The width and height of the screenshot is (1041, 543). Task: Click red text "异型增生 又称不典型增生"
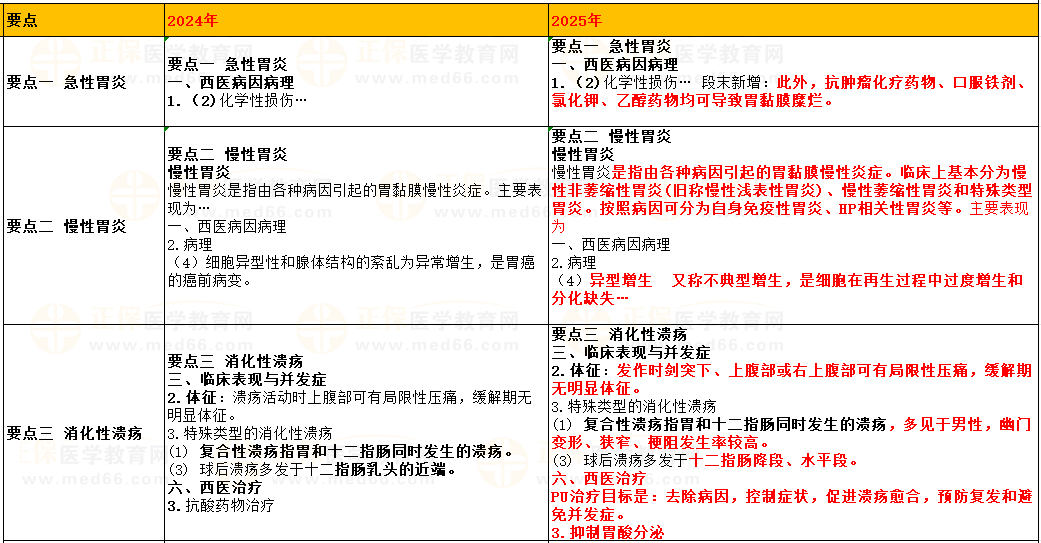[700, 280]
